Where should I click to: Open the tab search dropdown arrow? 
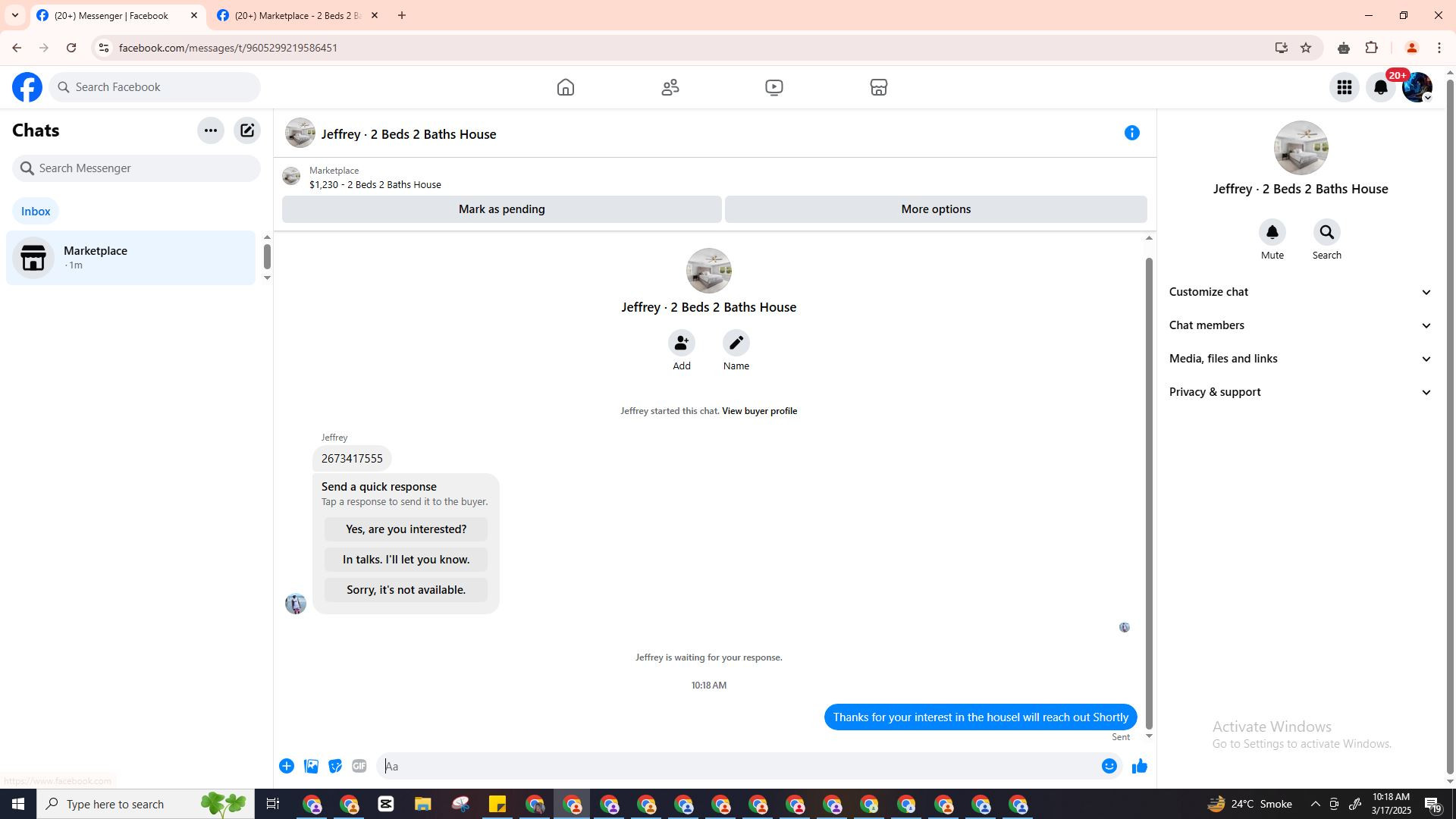(x=14, y=15)
